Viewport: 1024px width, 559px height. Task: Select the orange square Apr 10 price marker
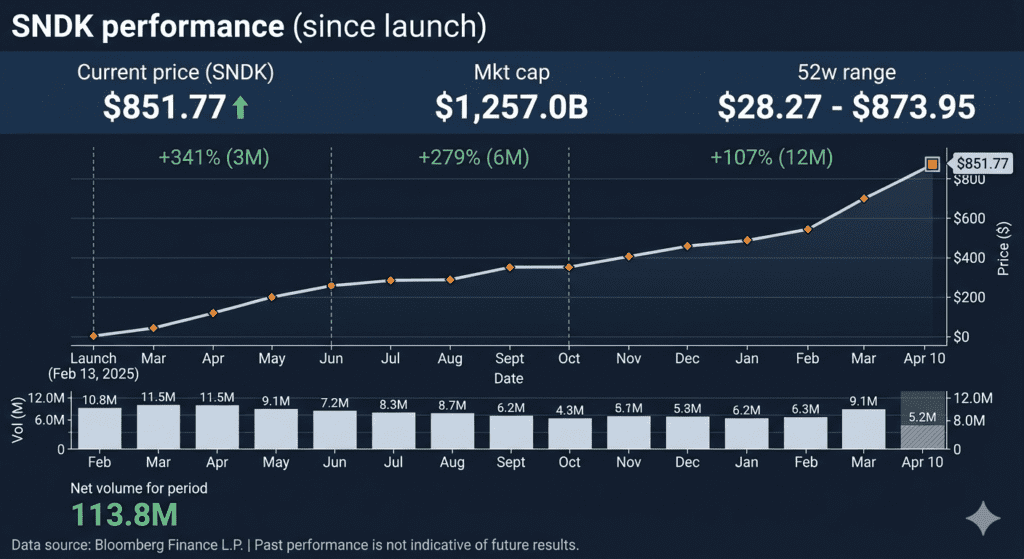(932, 164)
